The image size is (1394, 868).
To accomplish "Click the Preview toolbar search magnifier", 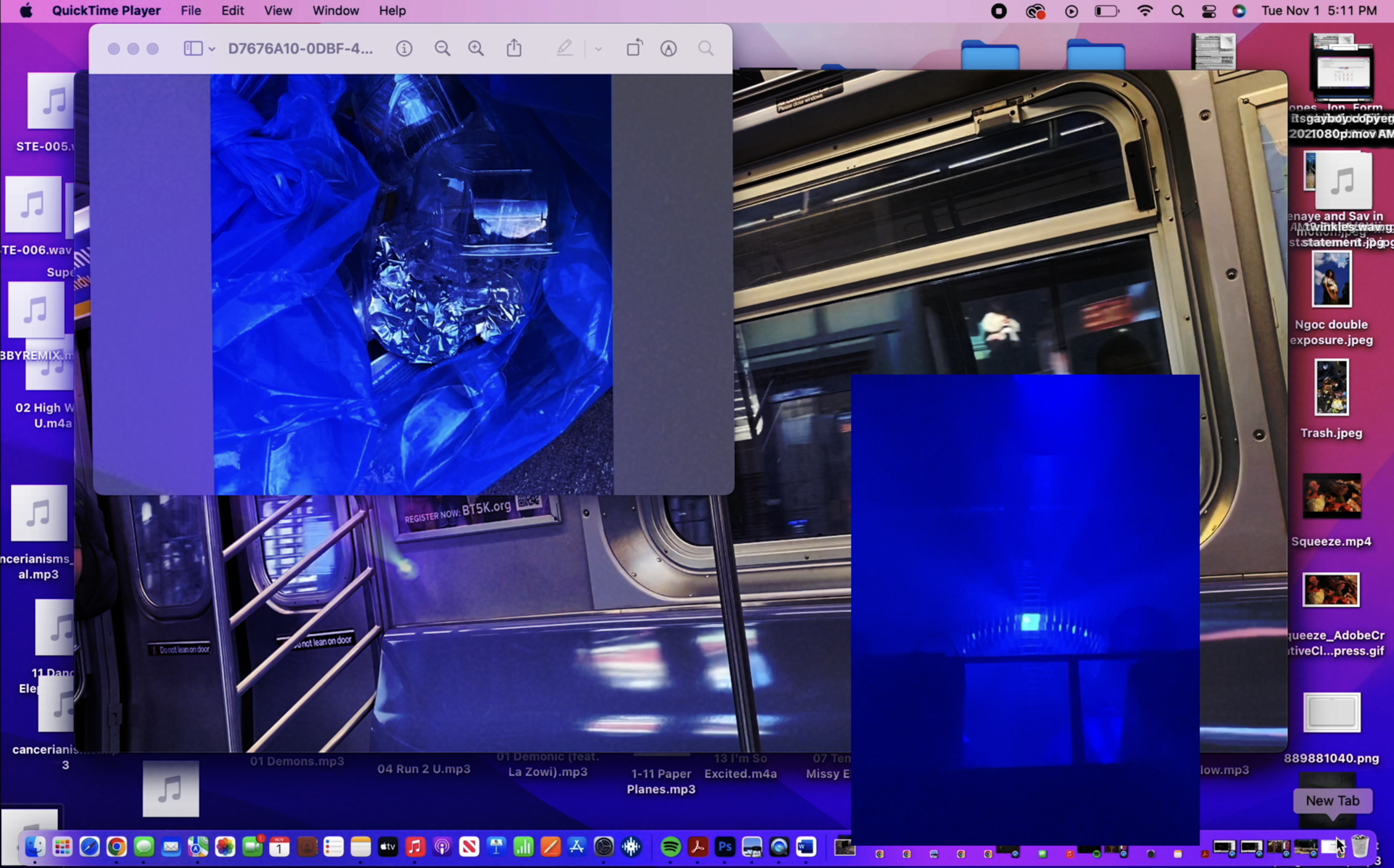I will (x=706, y=49).
